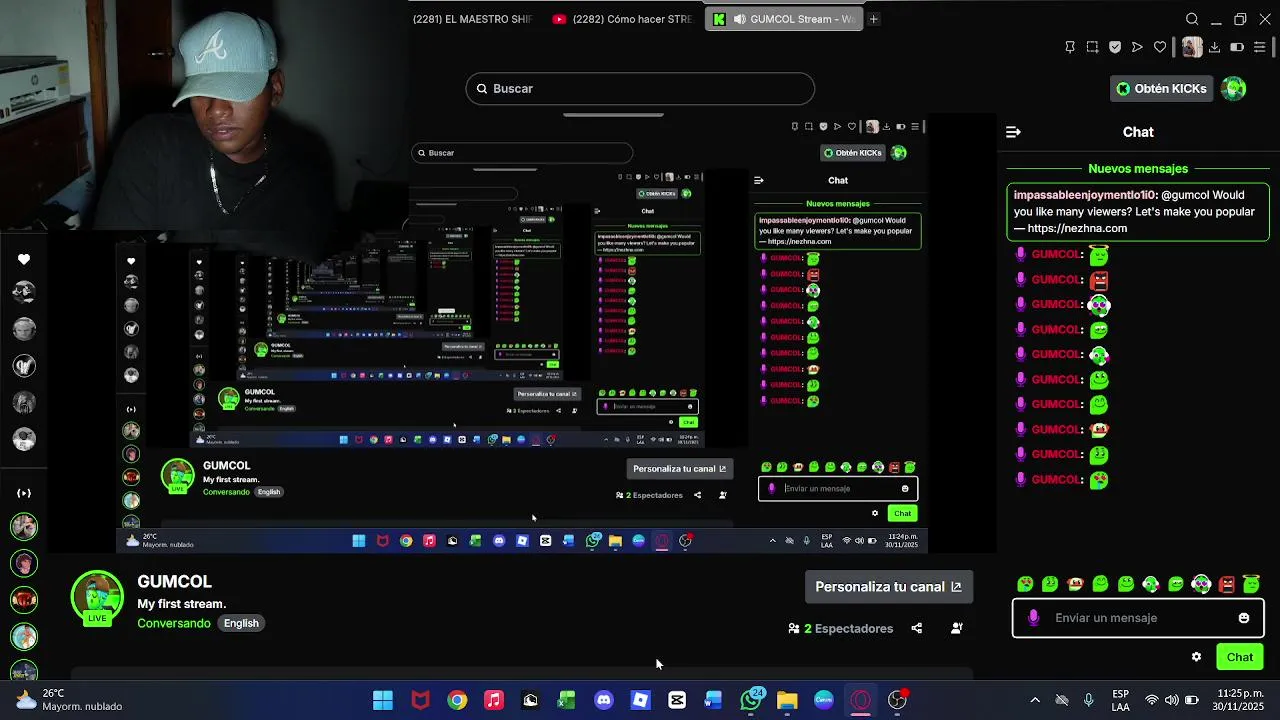Click the Obtén KICKs button
The height and width of the screenshot is (720, 1280).
pyautogui.click(x=1161, y=88)
